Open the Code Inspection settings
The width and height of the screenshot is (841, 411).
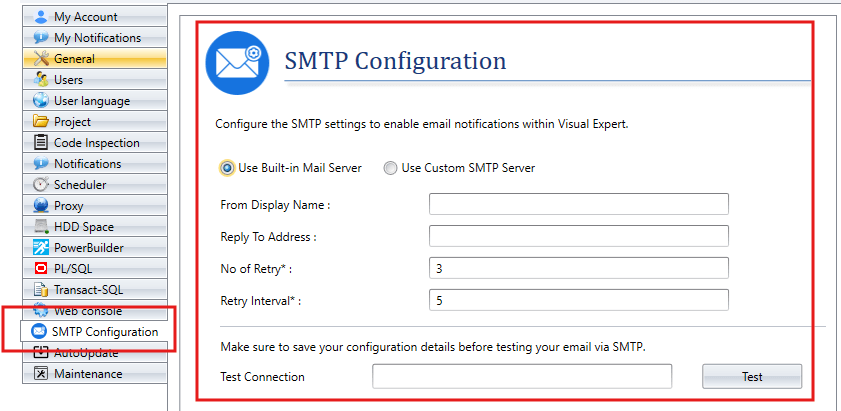coord(95,142)
